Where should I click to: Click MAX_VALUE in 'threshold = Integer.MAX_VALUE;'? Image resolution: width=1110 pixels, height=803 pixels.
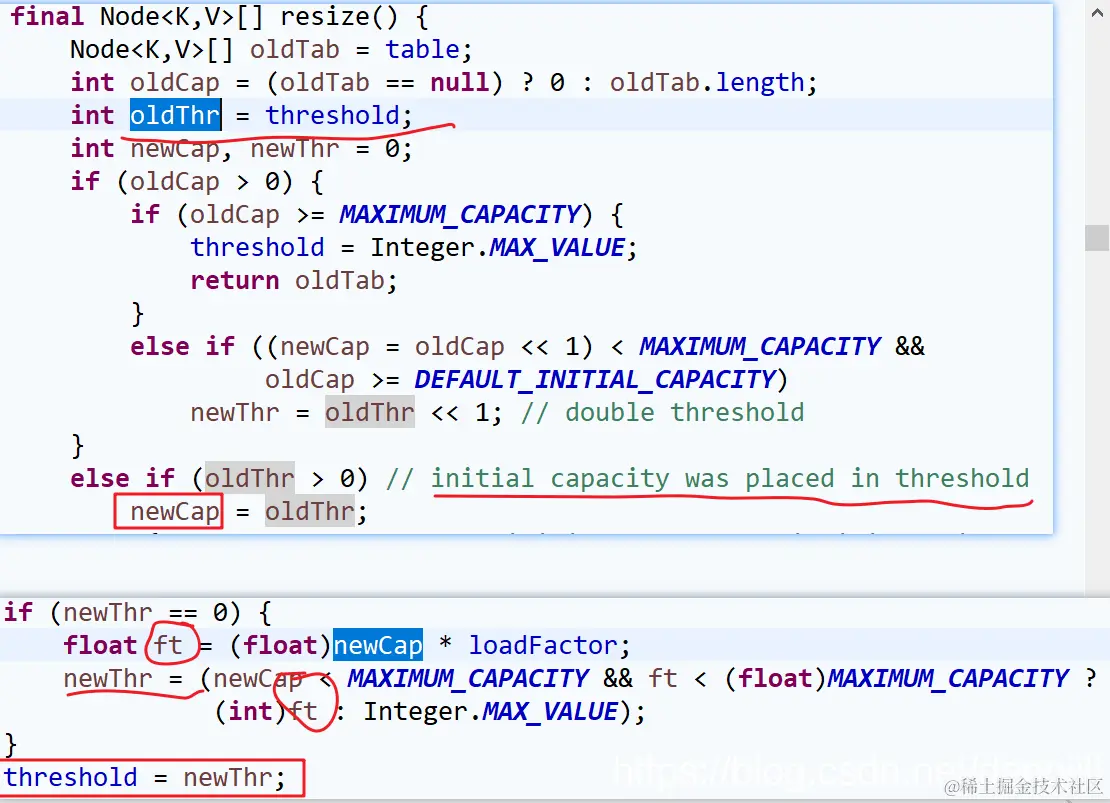point(556,247)
